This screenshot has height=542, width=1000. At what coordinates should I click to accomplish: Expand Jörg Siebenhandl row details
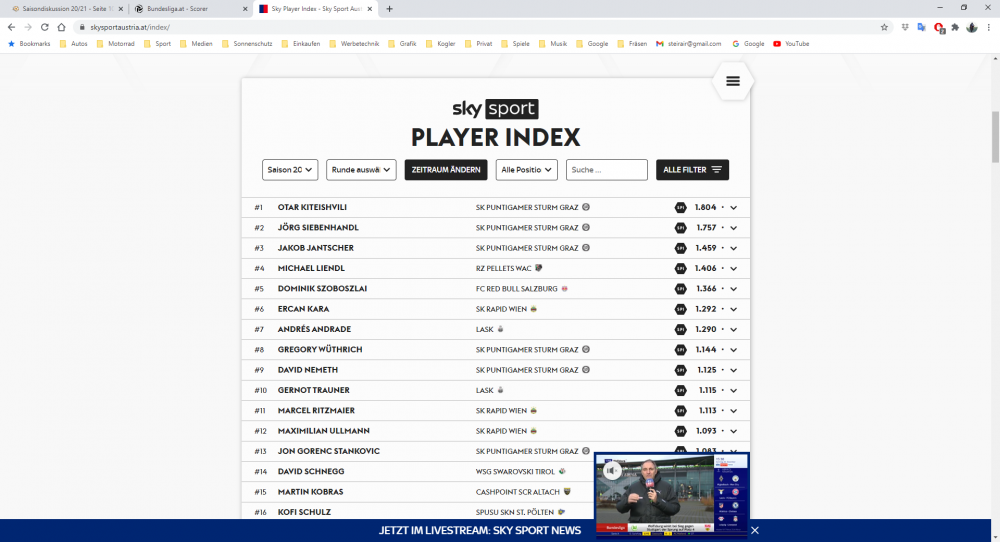[734, 228]
